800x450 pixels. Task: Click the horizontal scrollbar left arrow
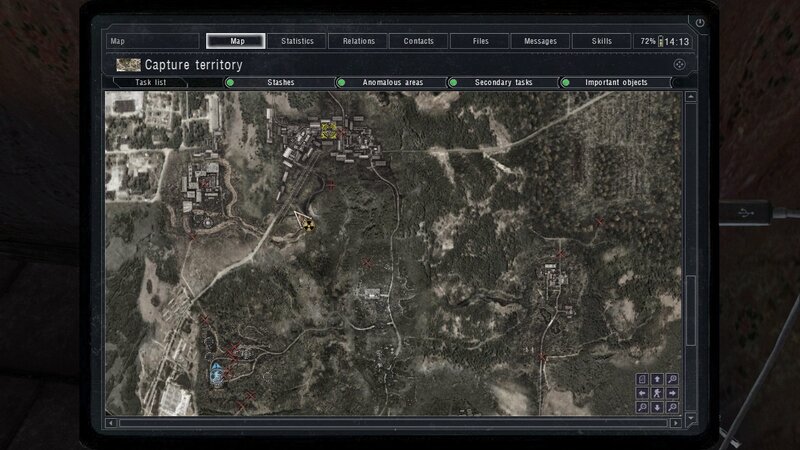[x=111, y=423]
